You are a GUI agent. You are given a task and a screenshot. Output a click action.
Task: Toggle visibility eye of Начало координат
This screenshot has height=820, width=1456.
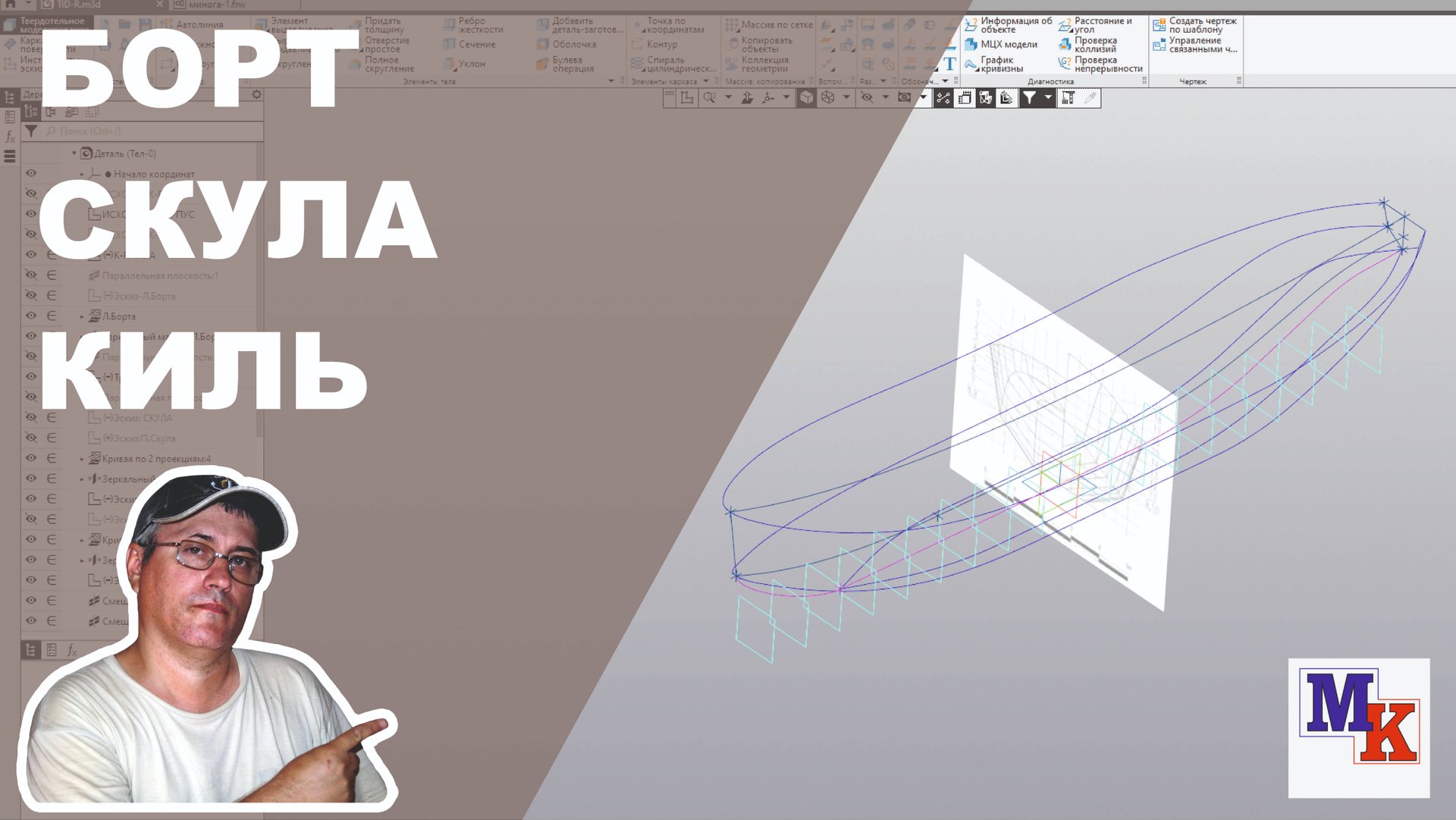point(31,174)
